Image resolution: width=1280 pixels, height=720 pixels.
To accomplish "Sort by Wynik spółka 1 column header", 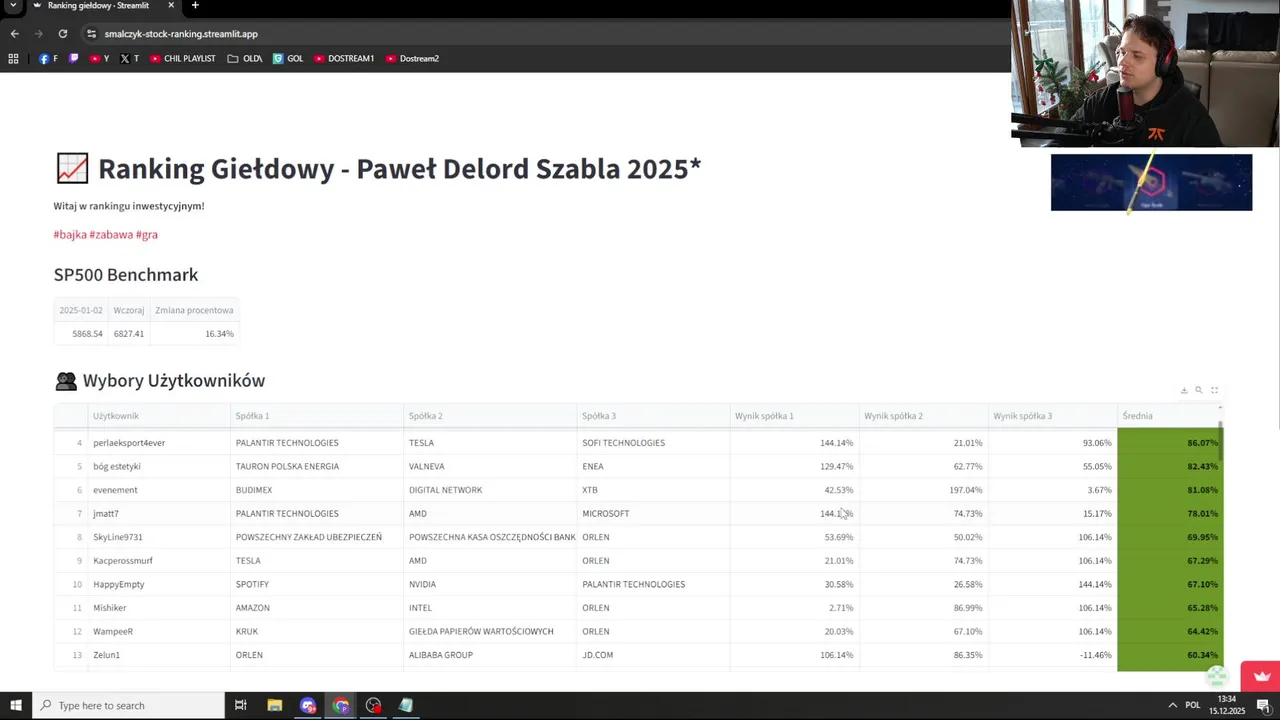I will (794, 416).
